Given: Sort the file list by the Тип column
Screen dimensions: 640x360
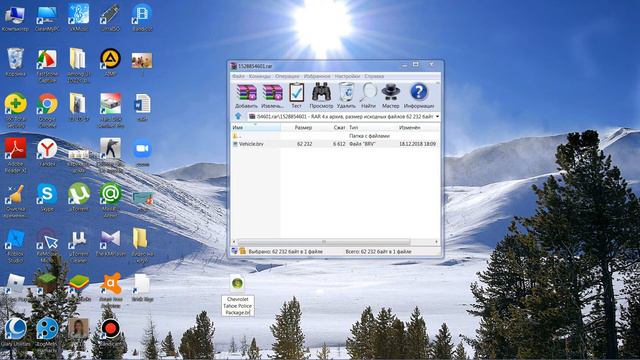Looking at the screenshot, I should coord(372,128).
